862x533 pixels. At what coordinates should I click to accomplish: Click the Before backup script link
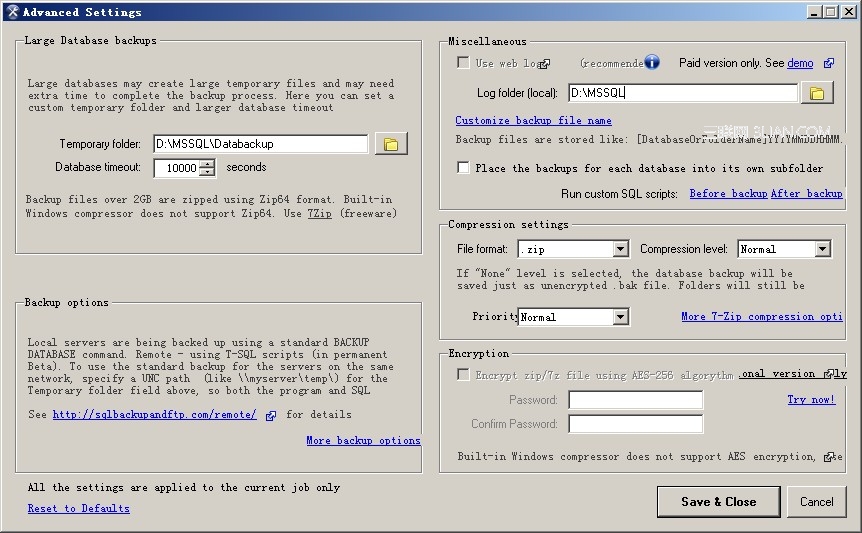pyautogui.click(x=728, y=193)
